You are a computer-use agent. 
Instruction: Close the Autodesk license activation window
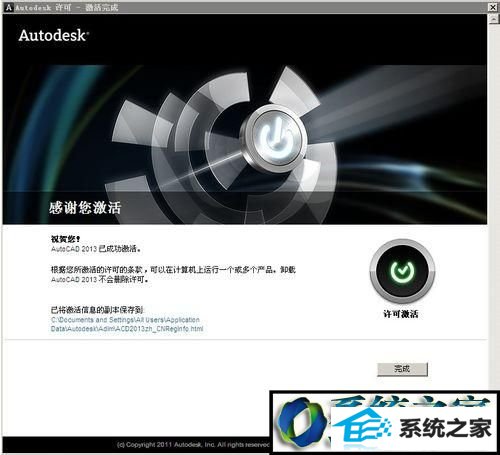pyautogui.click(x=493, y=7)
